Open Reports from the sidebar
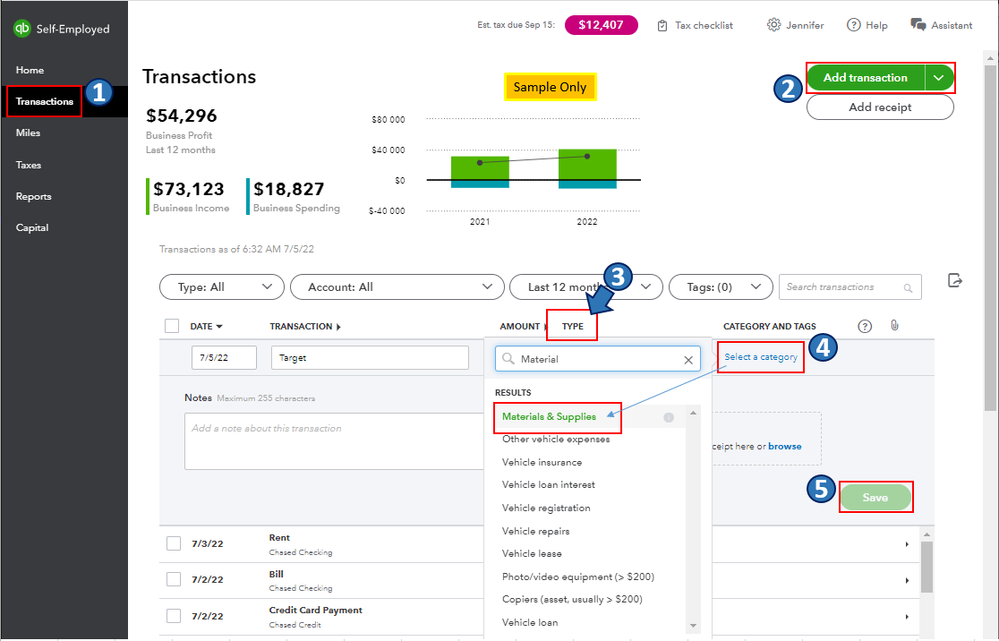Screen dimensions: 999x641 tap(34, 196)
